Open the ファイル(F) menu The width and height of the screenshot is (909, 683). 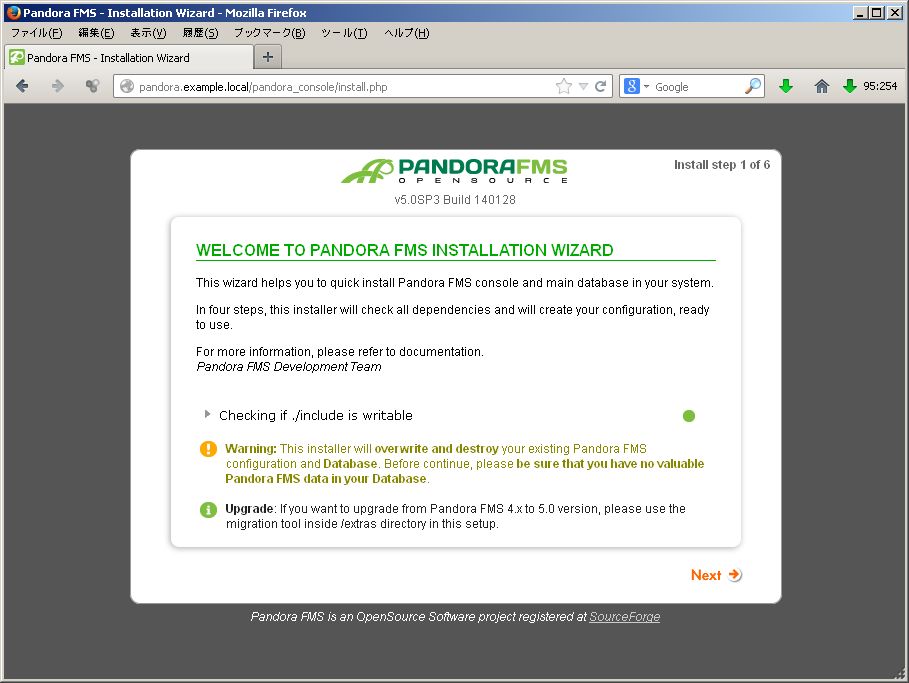pyautogui.click(x=37, y=33)
